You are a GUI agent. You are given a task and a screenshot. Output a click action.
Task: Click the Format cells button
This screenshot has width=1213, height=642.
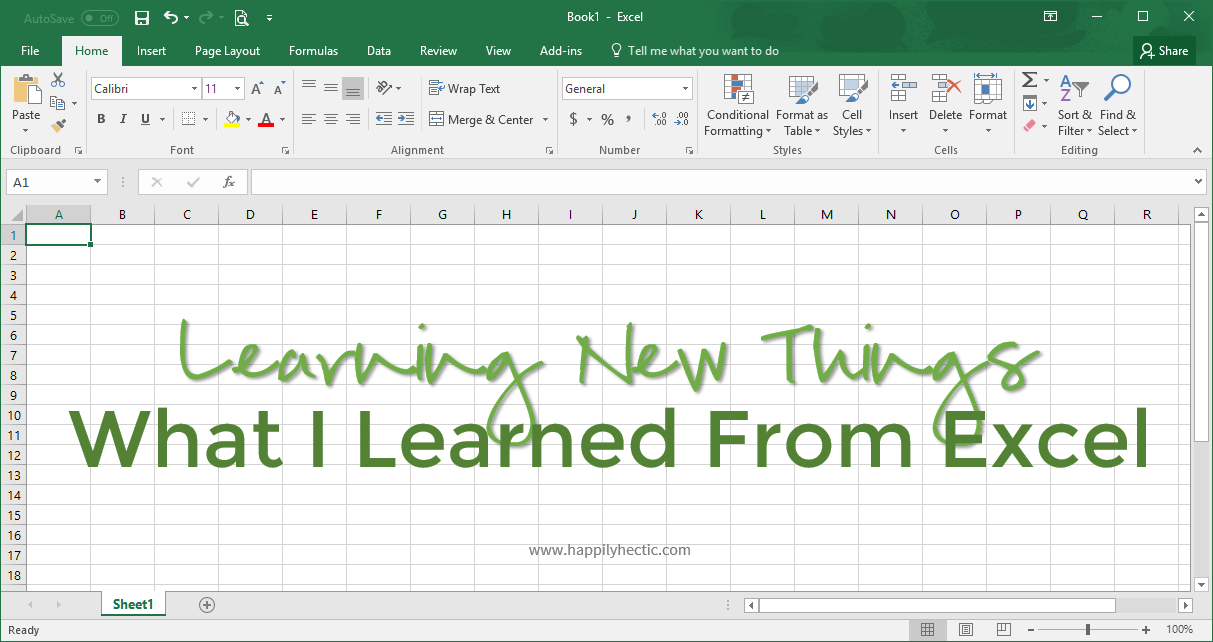pos(987,106)
